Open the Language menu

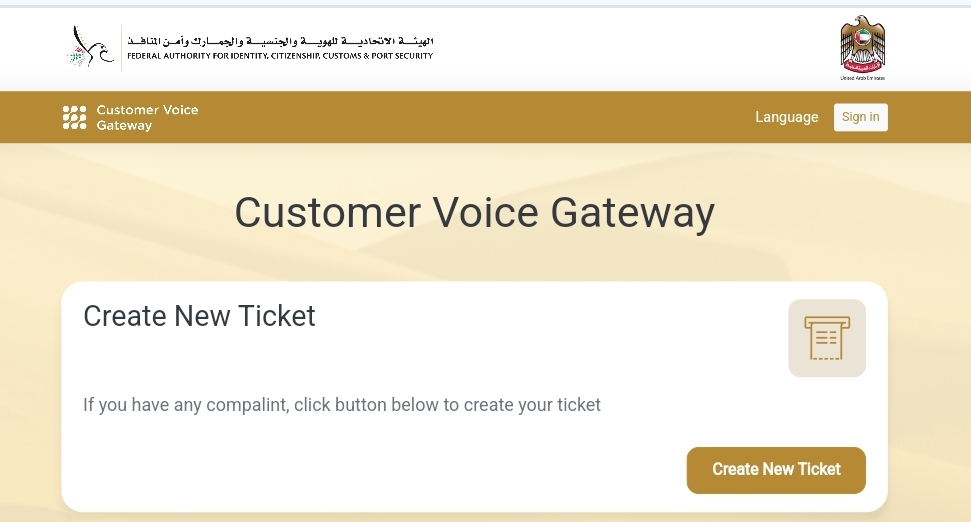786,117
